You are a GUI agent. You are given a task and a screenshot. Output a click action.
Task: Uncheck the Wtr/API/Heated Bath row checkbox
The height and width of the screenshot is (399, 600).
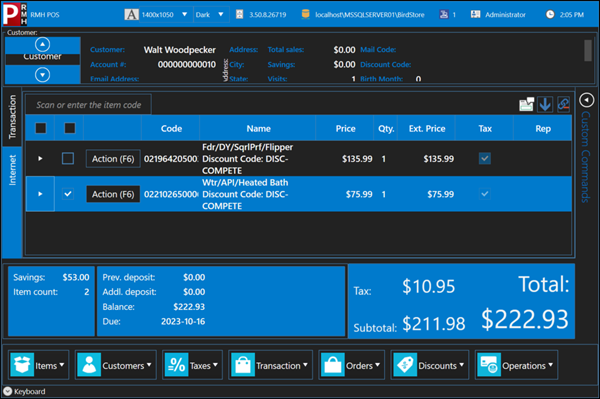(68, 194)
